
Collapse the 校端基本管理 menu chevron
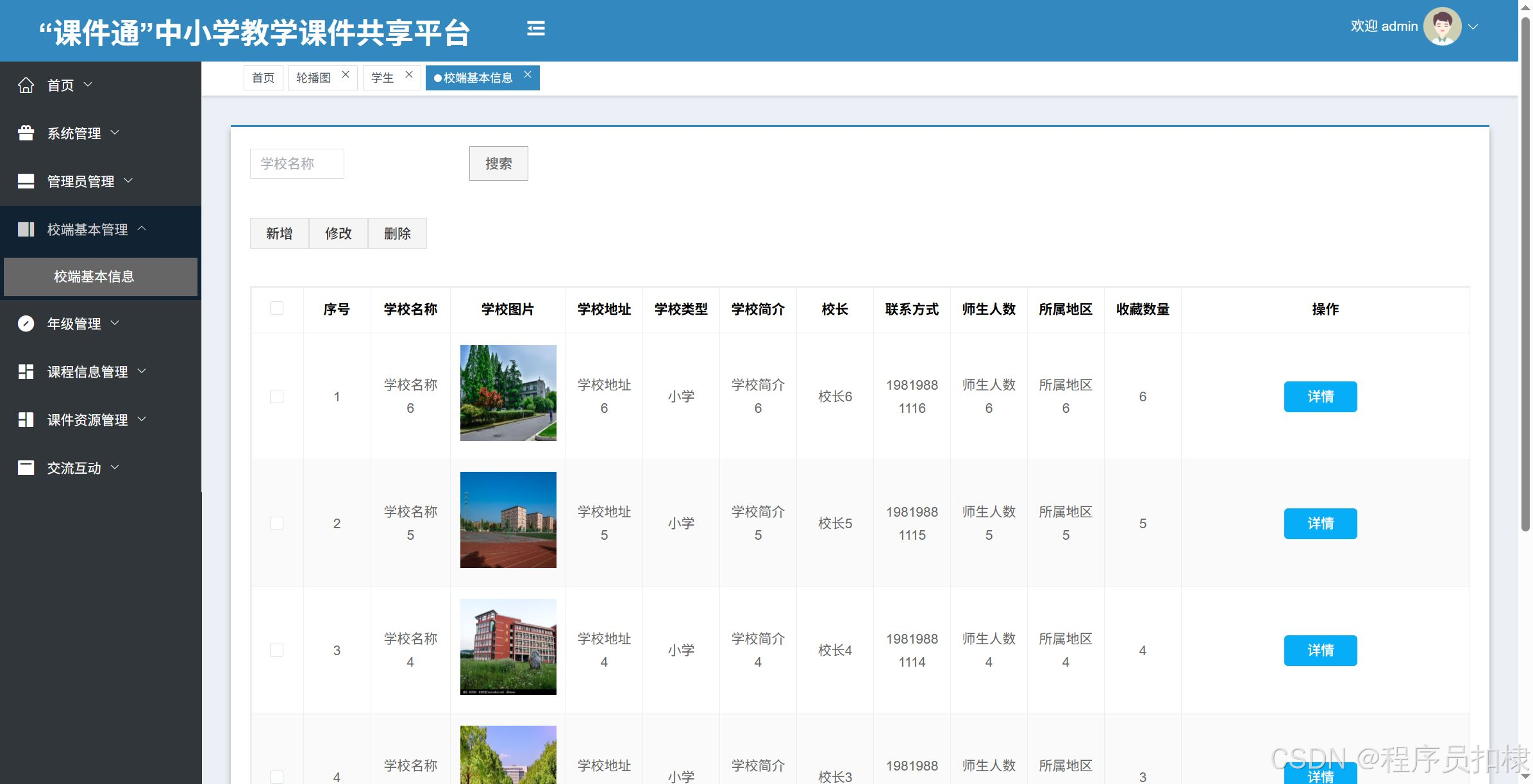click(x=142, y=229)
